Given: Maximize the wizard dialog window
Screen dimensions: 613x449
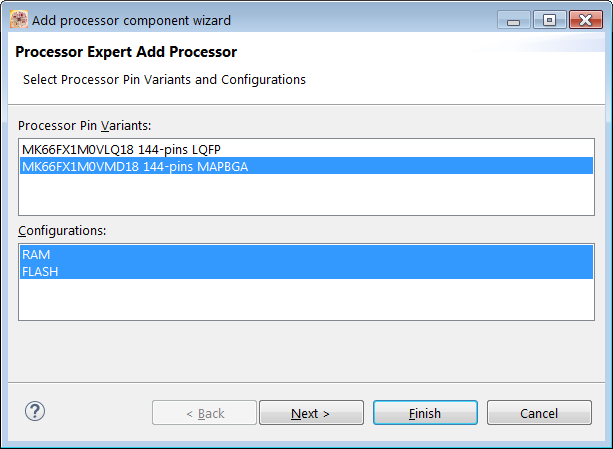Looking at the screenshot, I should pyautogui.click(x=549, y=18).
